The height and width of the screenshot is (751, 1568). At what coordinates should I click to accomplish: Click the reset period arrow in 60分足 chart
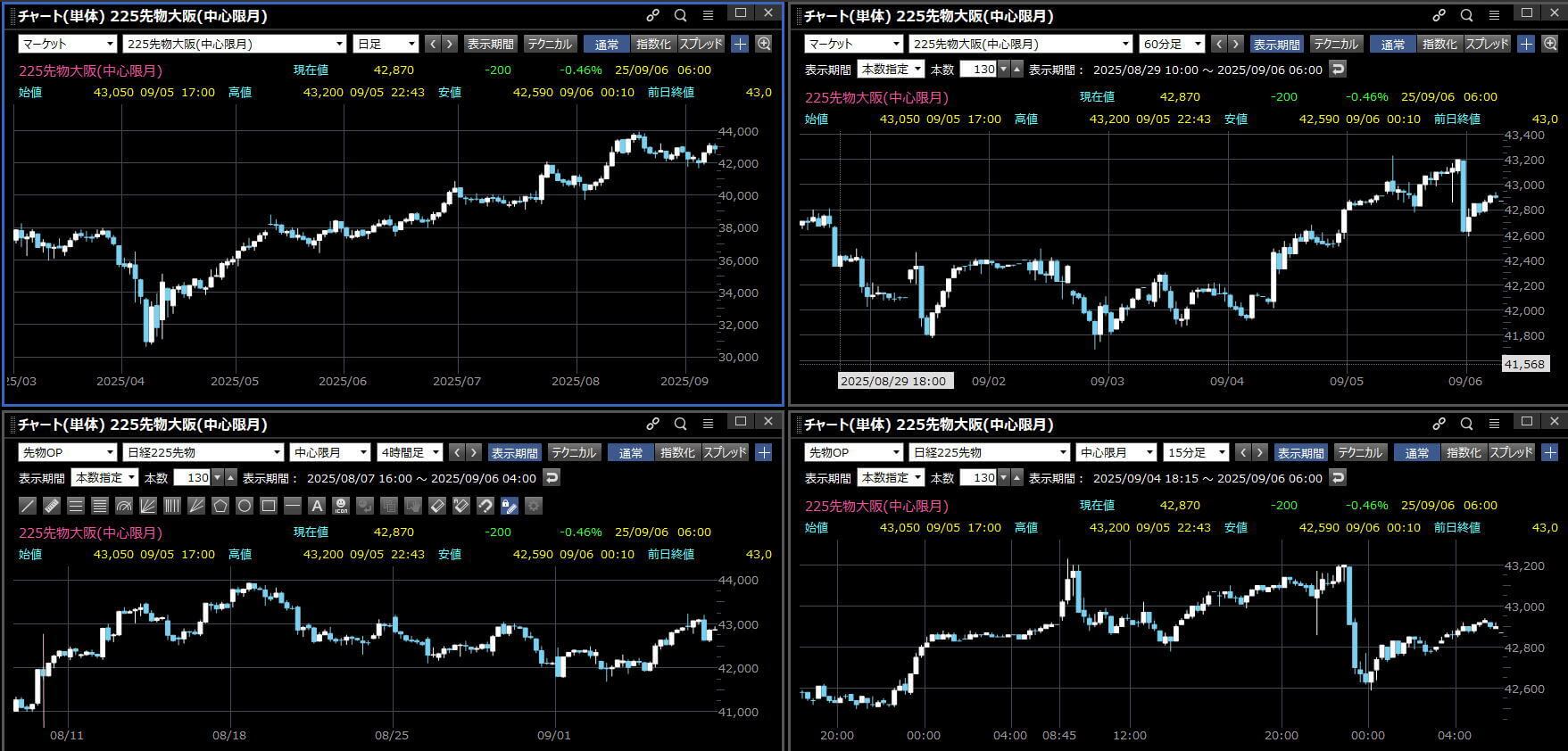click(x=1337, y=69)
